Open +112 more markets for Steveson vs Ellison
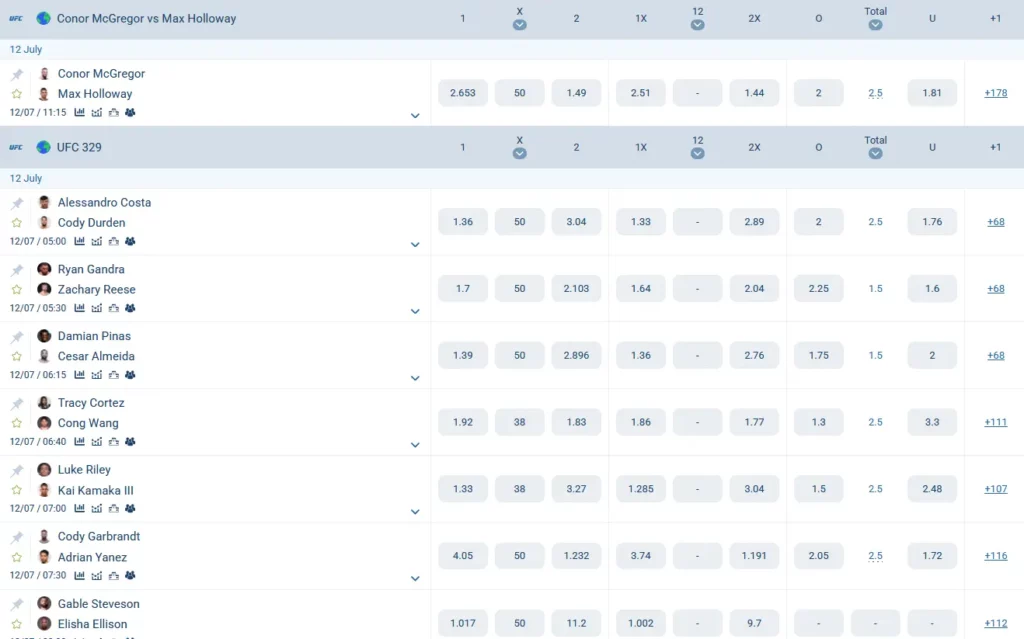Screen dimensions: 1024x639 996,623
